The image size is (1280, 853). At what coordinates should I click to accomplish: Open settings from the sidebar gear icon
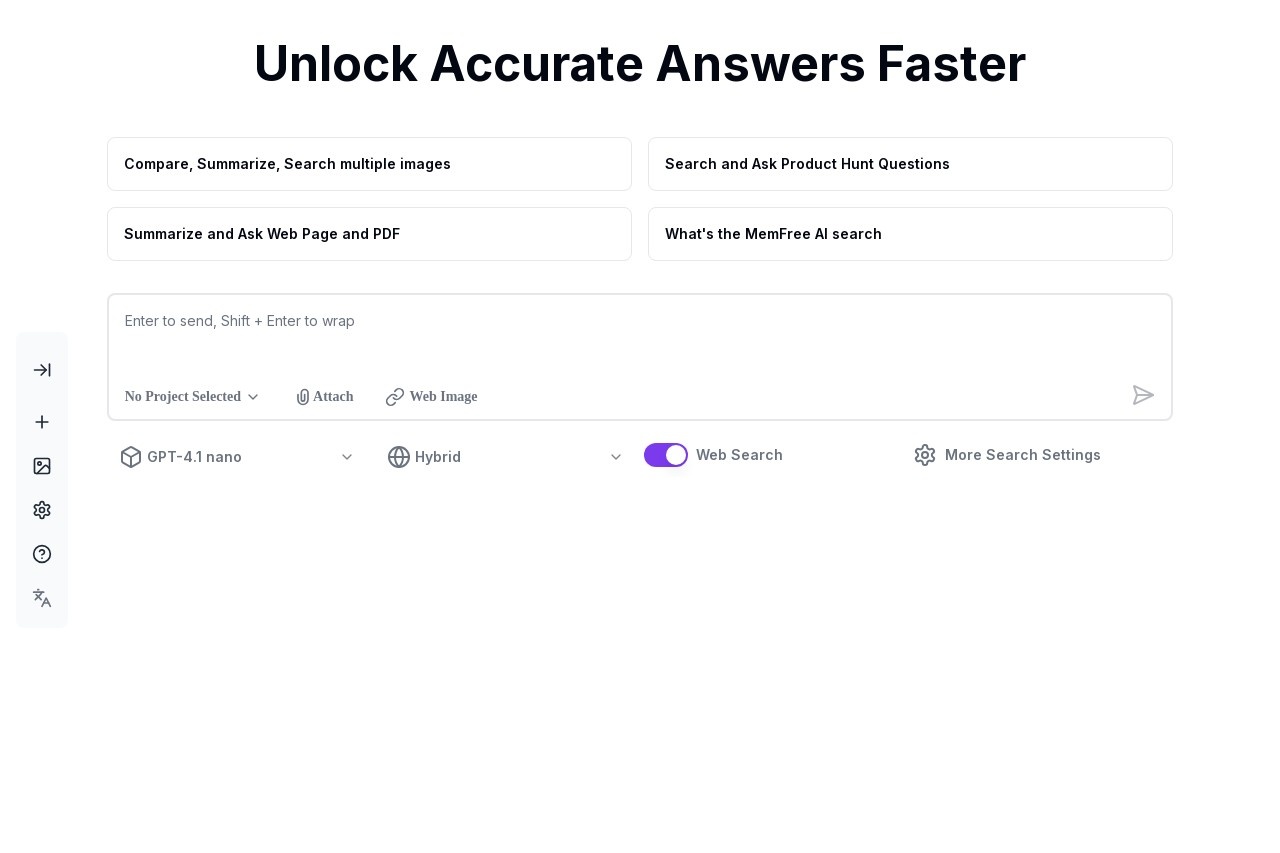pos(42,510)
